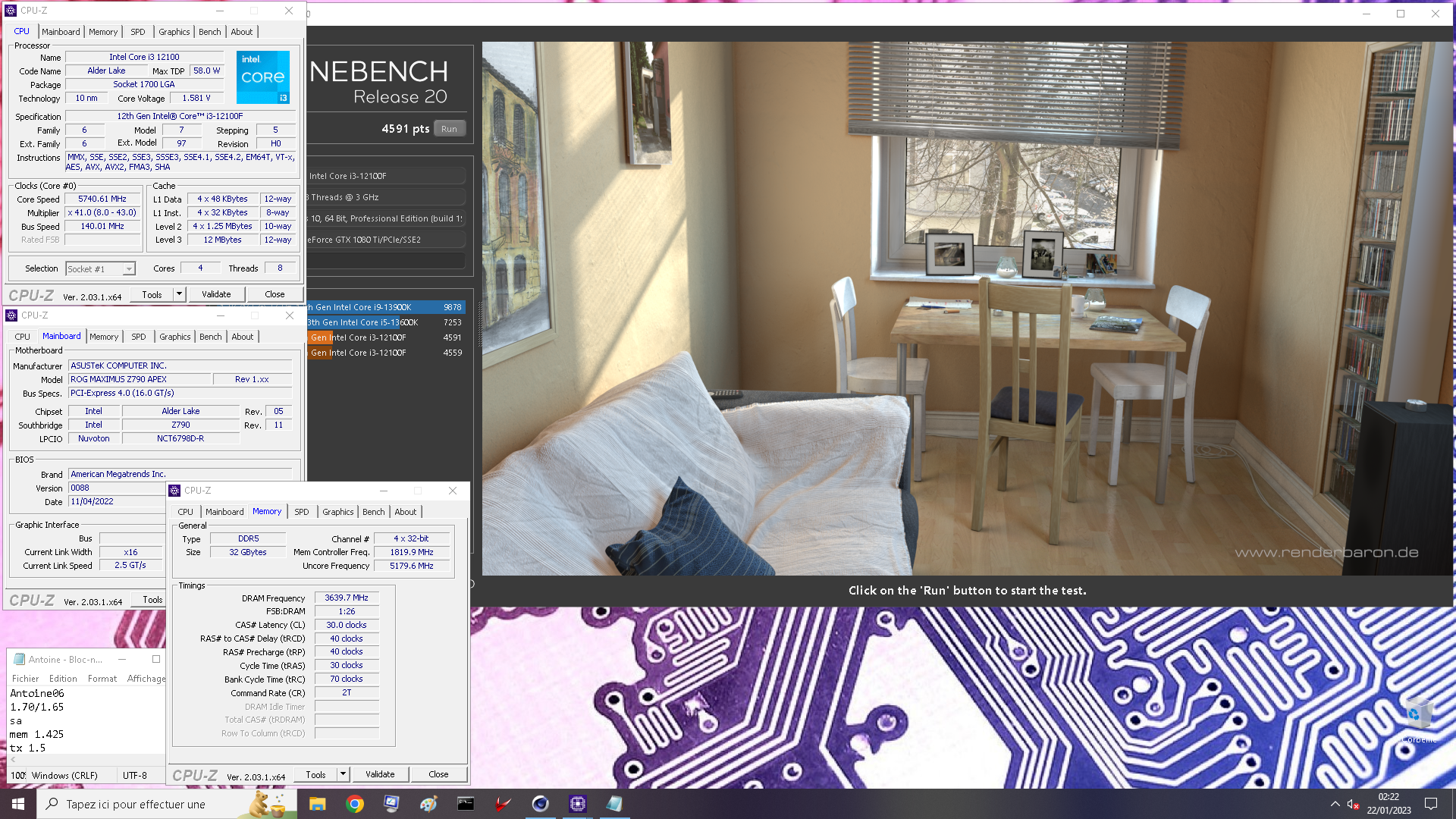
Task: Open the Edition menu in Notepad
Action: click(x=63, y=679)
